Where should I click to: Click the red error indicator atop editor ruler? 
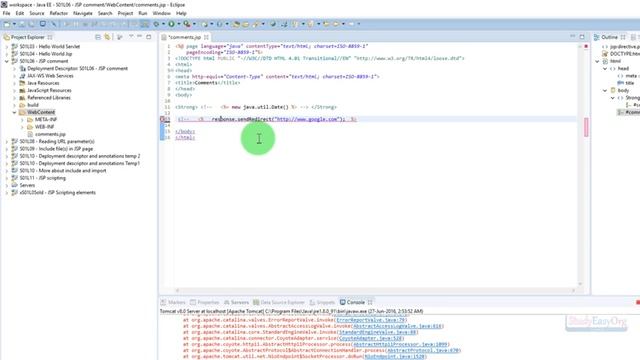(586, 47)
